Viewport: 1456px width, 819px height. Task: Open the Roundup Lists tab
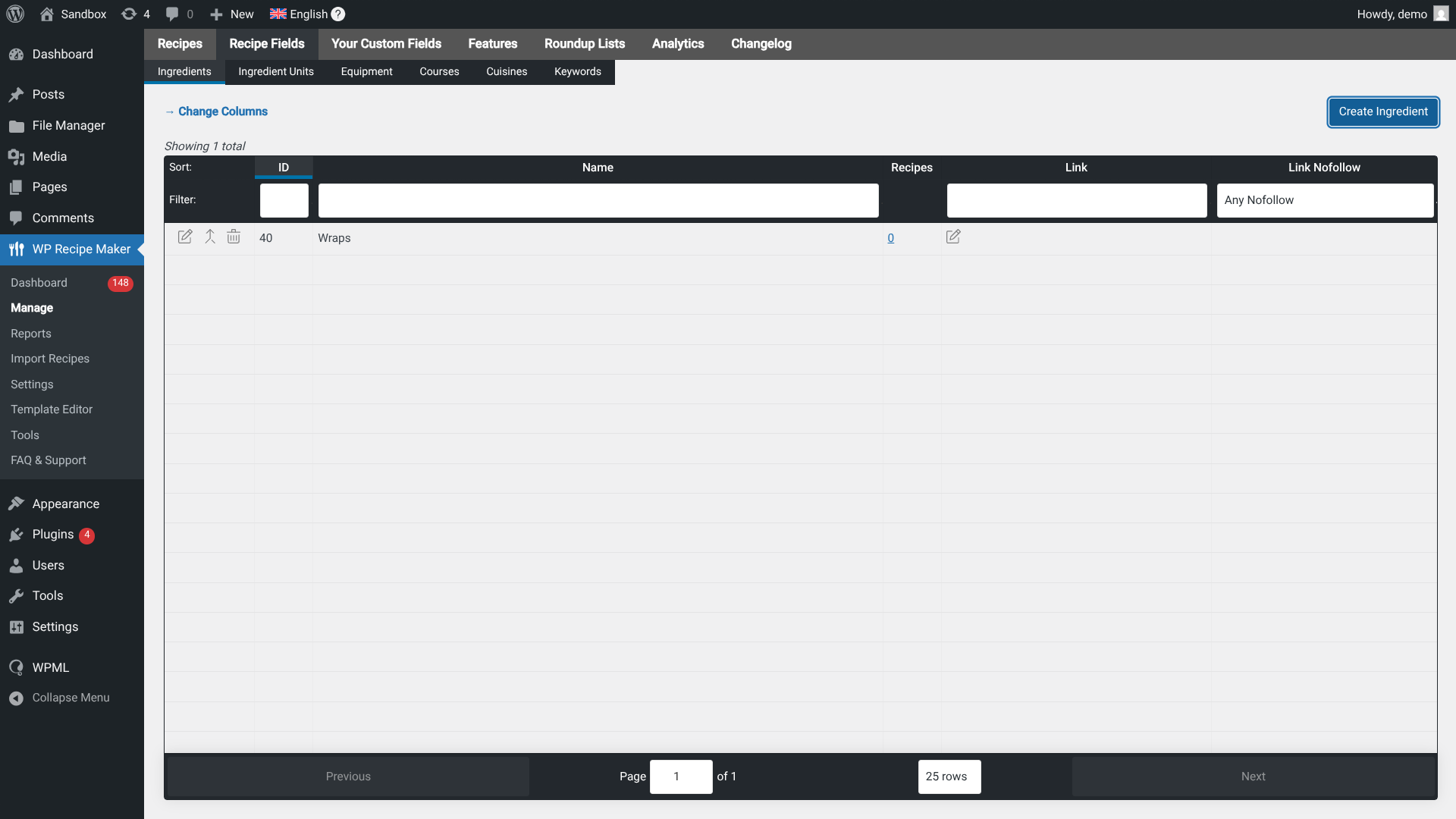pos(585,44)
